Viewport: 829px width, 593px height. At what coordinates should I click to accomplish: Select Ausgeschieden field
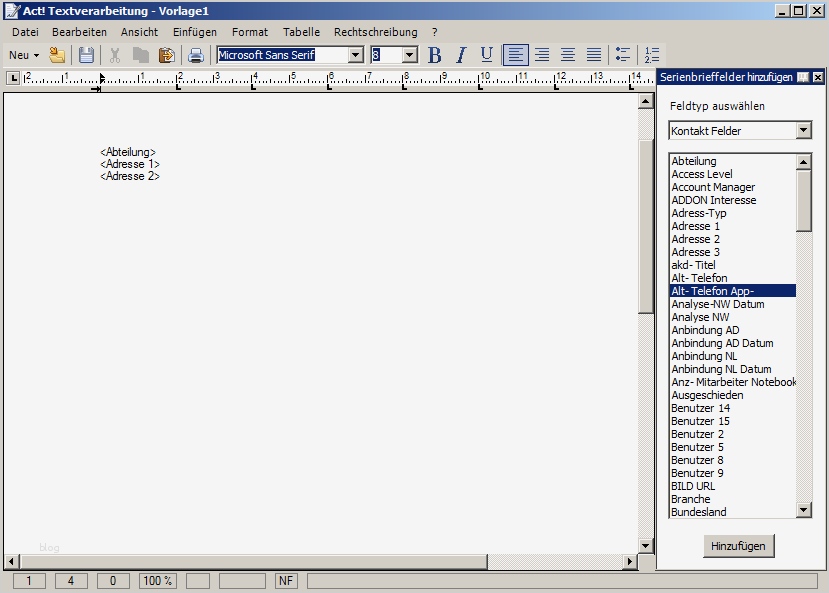[733, 395]
